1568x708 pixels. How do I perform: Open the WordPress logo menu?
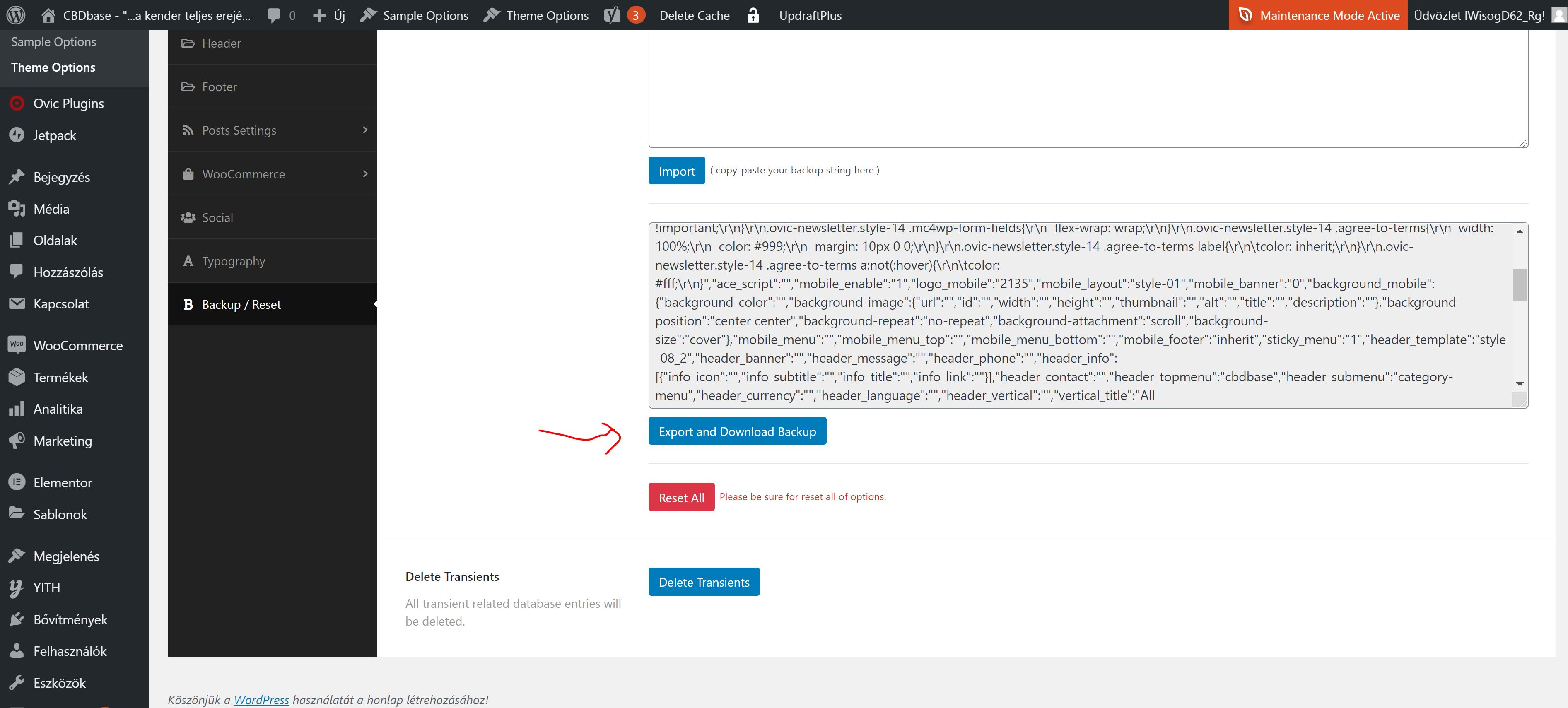pos(16,15)
